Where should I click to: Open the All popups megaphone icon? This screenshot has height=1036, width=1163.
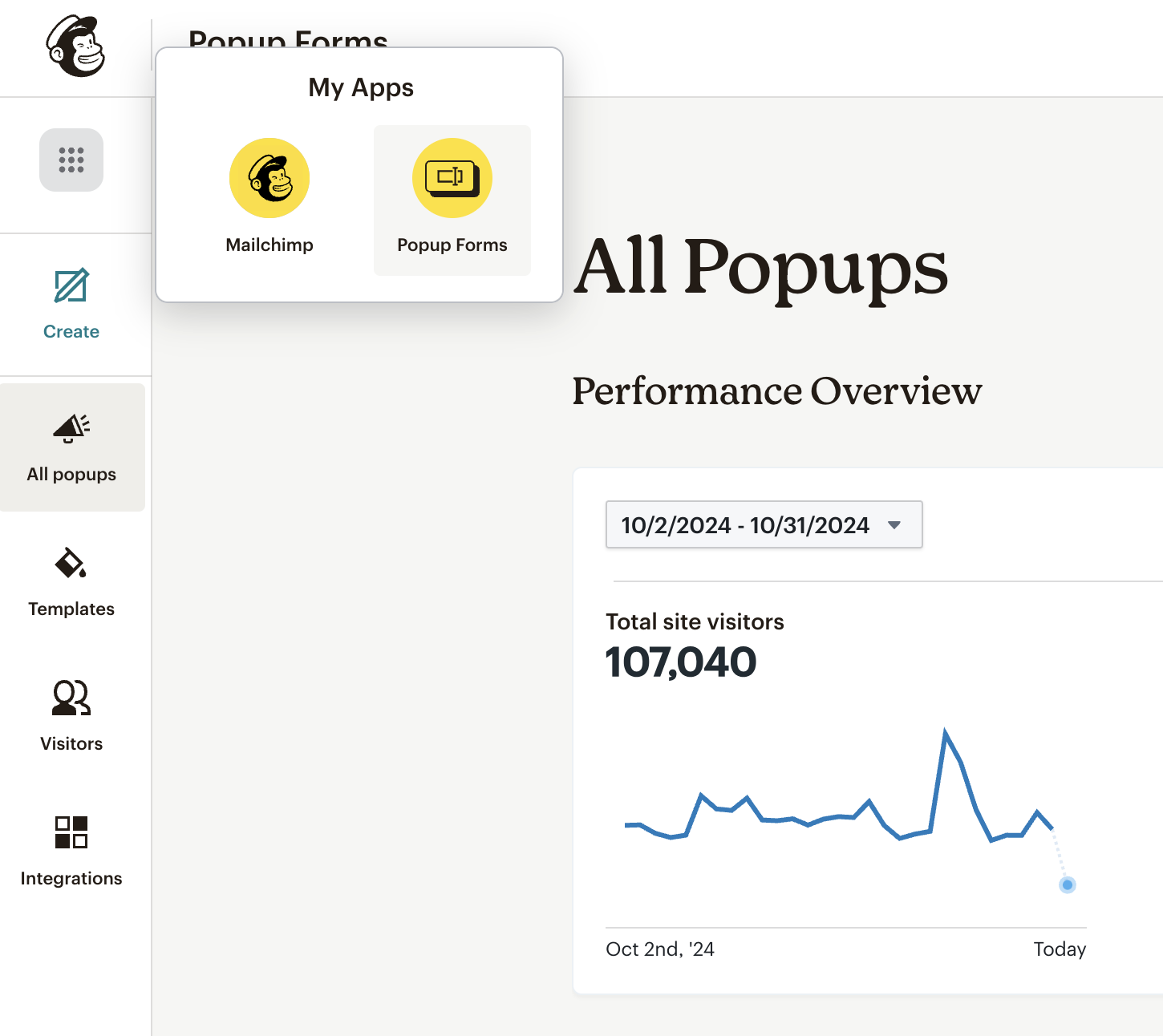click(x=71, y=428)
